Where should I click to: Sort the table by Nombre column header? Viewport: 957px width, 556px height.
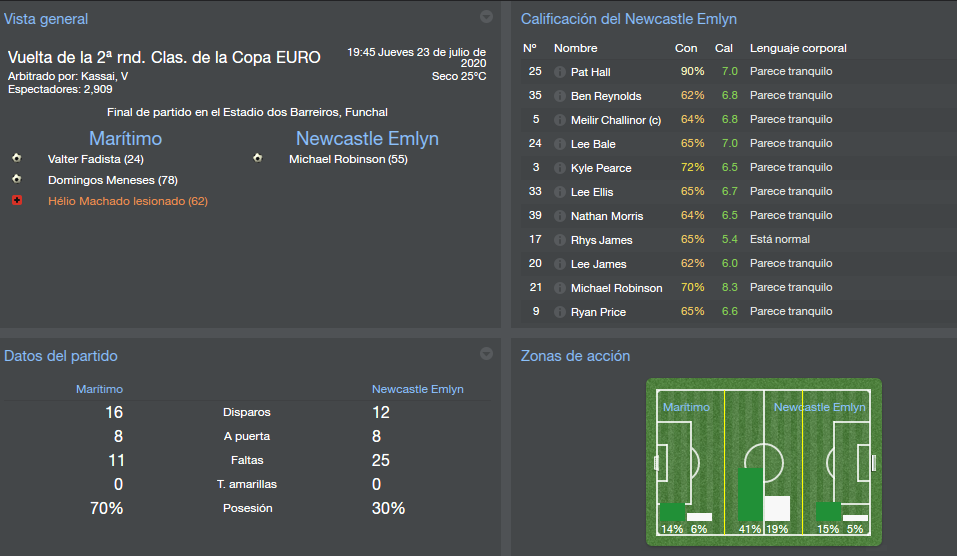575,48
